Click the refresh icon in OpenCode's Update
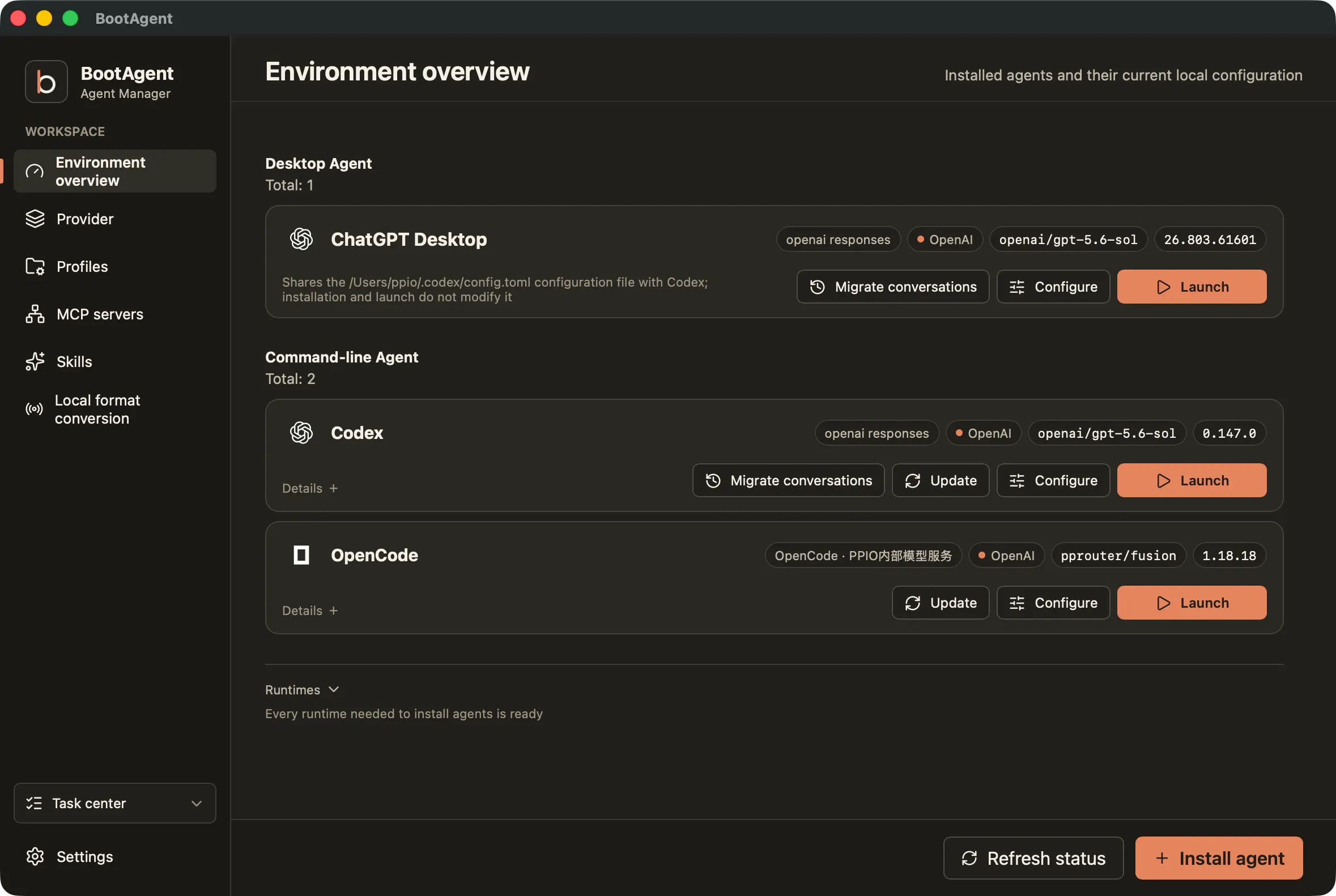This screenshot has height=896, width=1336. [913, 603]
